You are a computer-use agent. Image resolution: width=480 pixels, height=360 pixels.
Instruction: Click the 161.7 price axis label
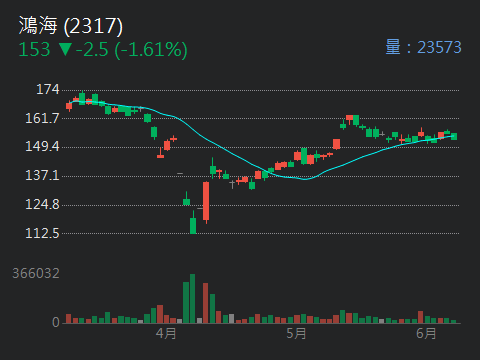pyautogui.click(x=42, y=118)
